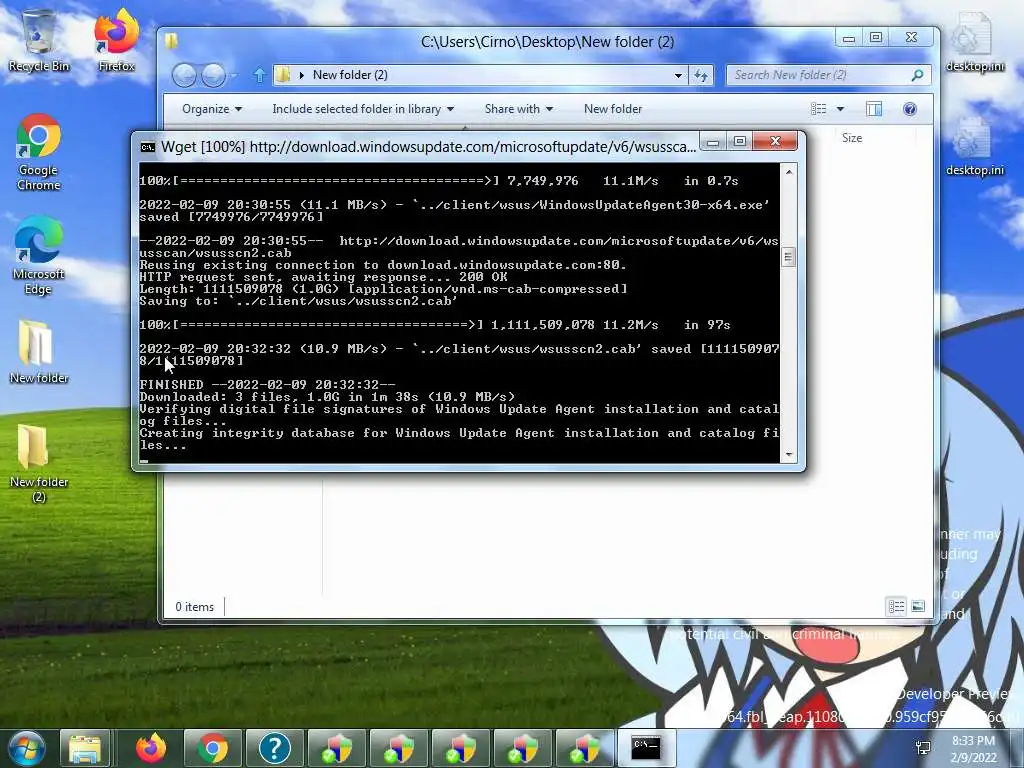Click the Wget console window system icon
The image size is (1024, 768).
pyautogui.click(x=148, y=147)
